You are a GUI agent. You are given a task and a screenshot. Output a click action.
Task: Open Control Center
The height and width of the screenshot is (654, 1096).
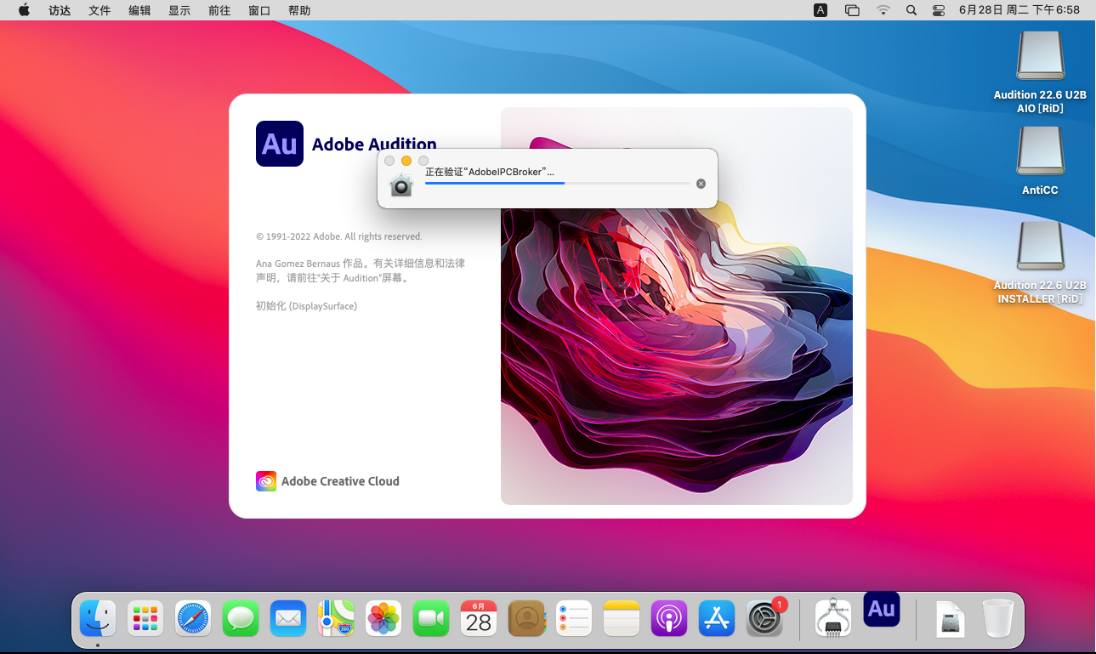point(939,10)
